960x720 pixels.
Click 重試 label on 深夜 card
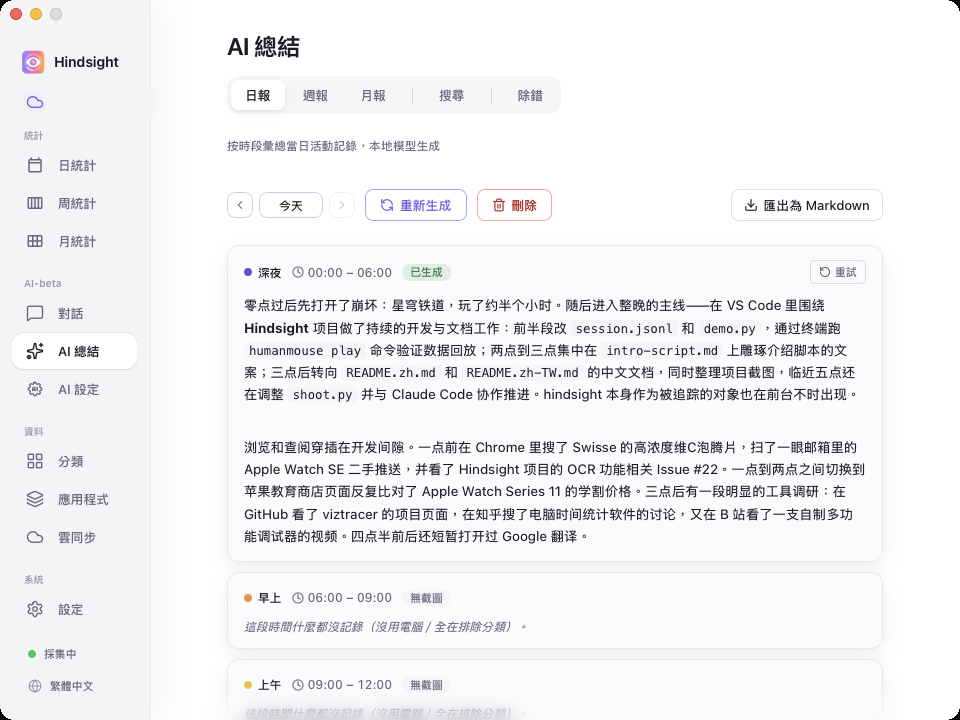tap(846, 272)
